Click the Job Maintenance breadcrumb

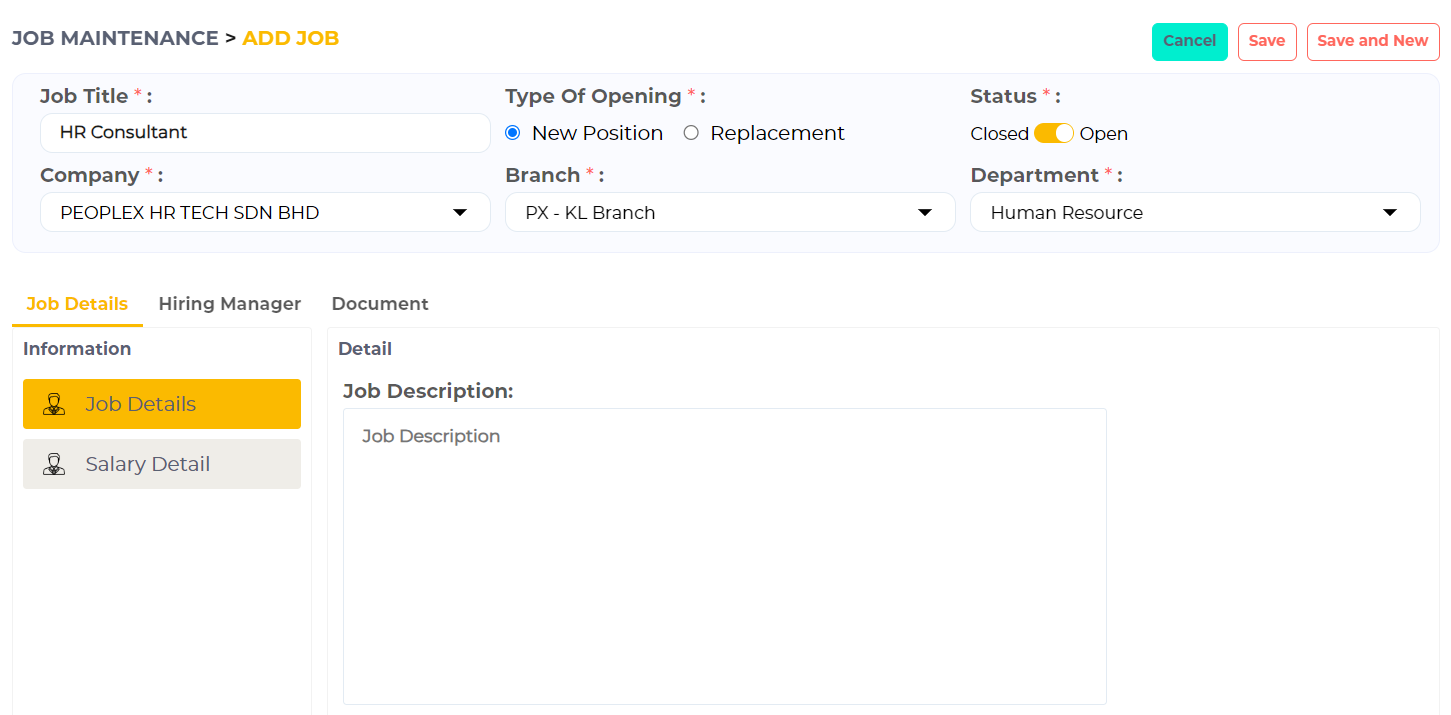point(114,38)
